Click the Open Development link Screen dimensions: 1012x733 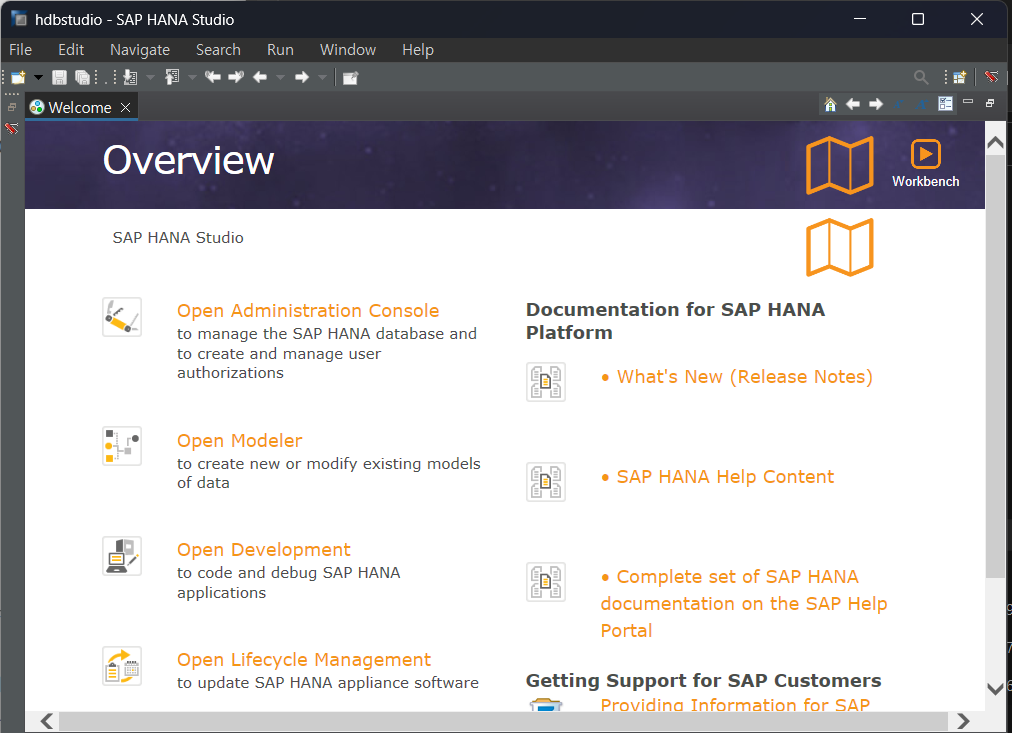(263, 550)
